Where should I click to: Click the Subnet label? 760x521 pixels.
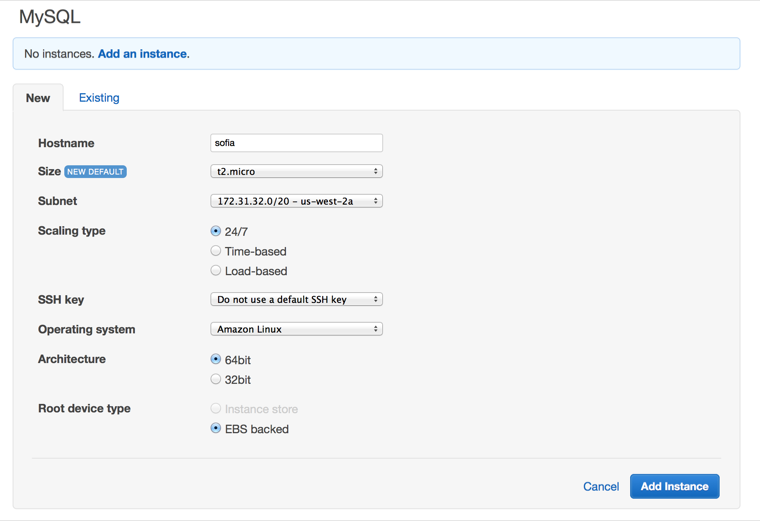(x=57, y=201)
